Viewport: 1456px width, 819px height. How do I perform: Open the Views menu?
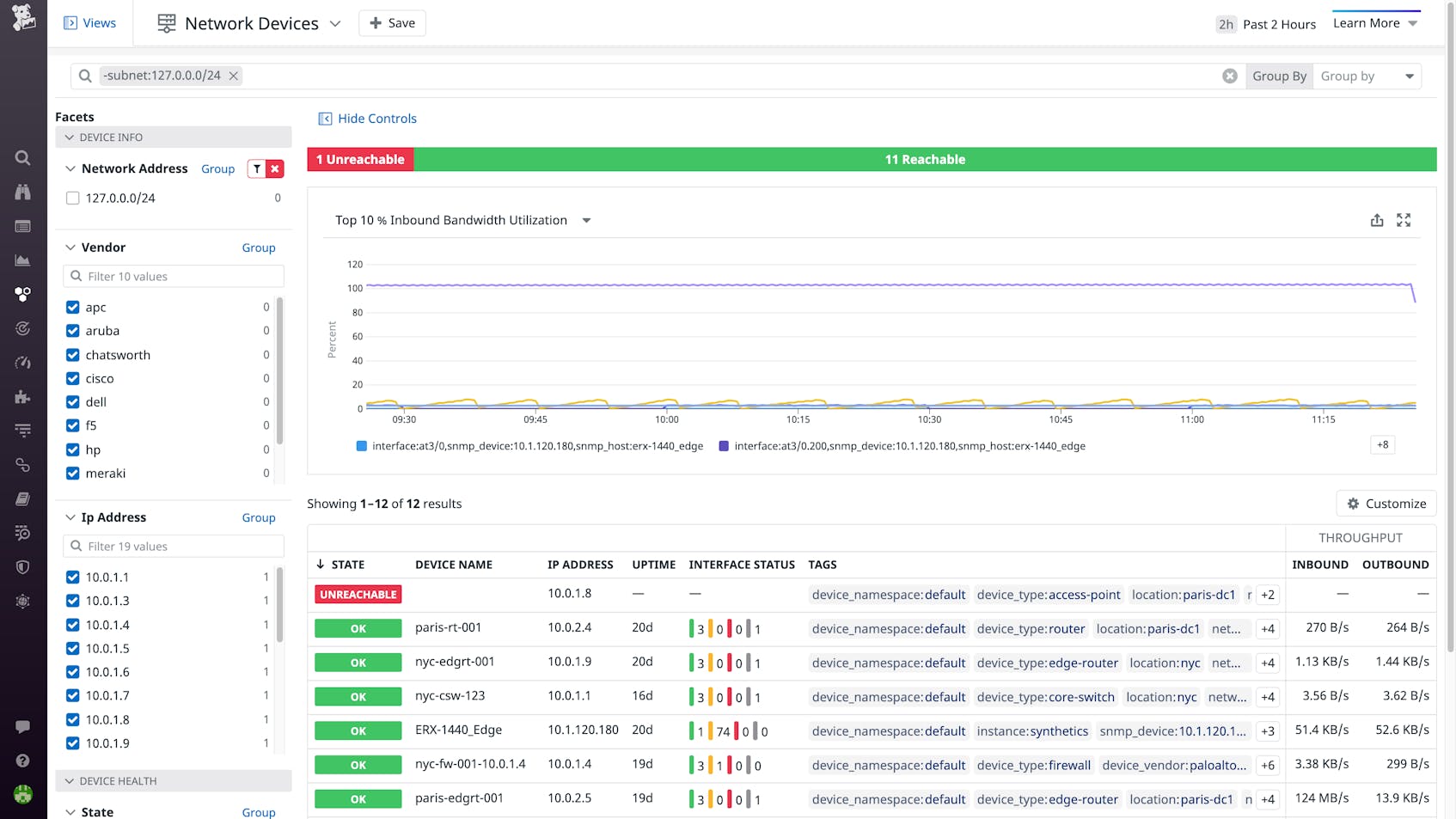point(89,22)
